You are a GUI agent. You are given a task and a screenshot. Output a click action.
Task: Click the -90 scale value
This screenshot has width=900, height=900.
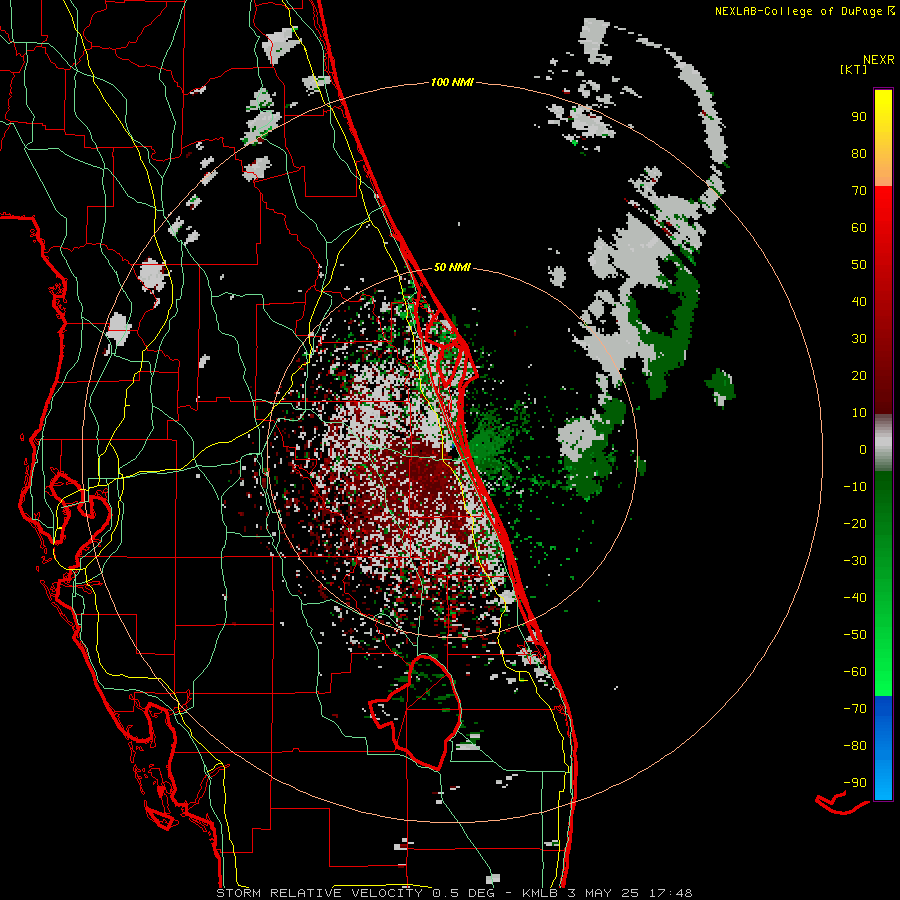point(855,783)
